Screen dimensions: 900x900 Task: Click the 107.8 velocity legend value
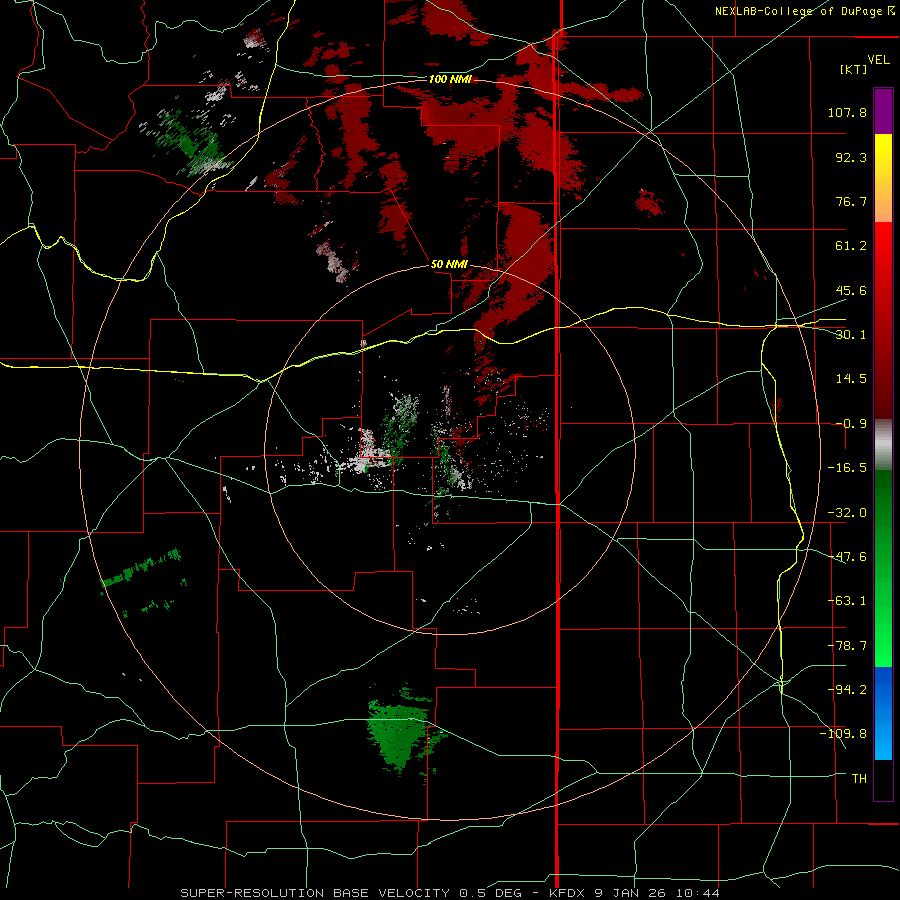(847, 112)
